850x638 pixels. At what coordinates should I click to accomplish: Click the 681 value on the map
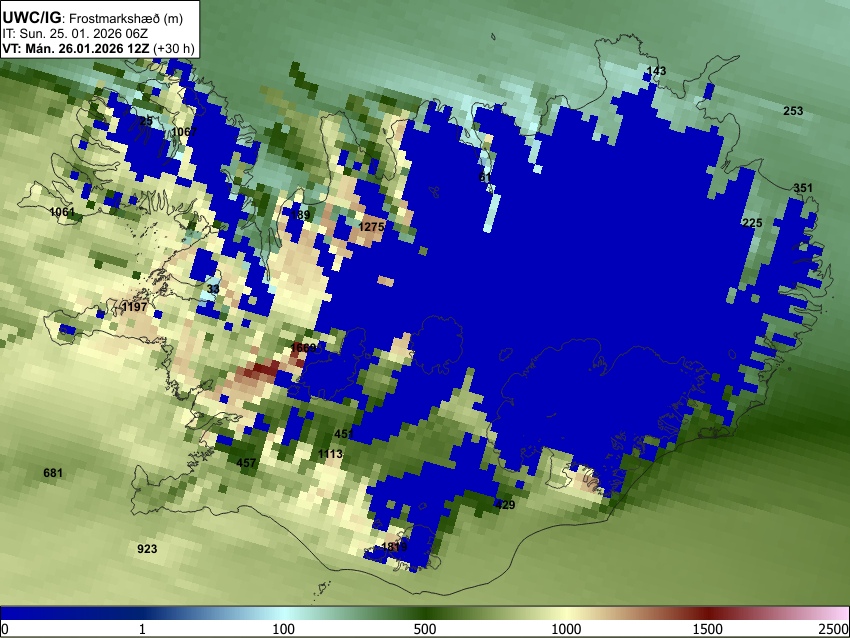(53, 473)
